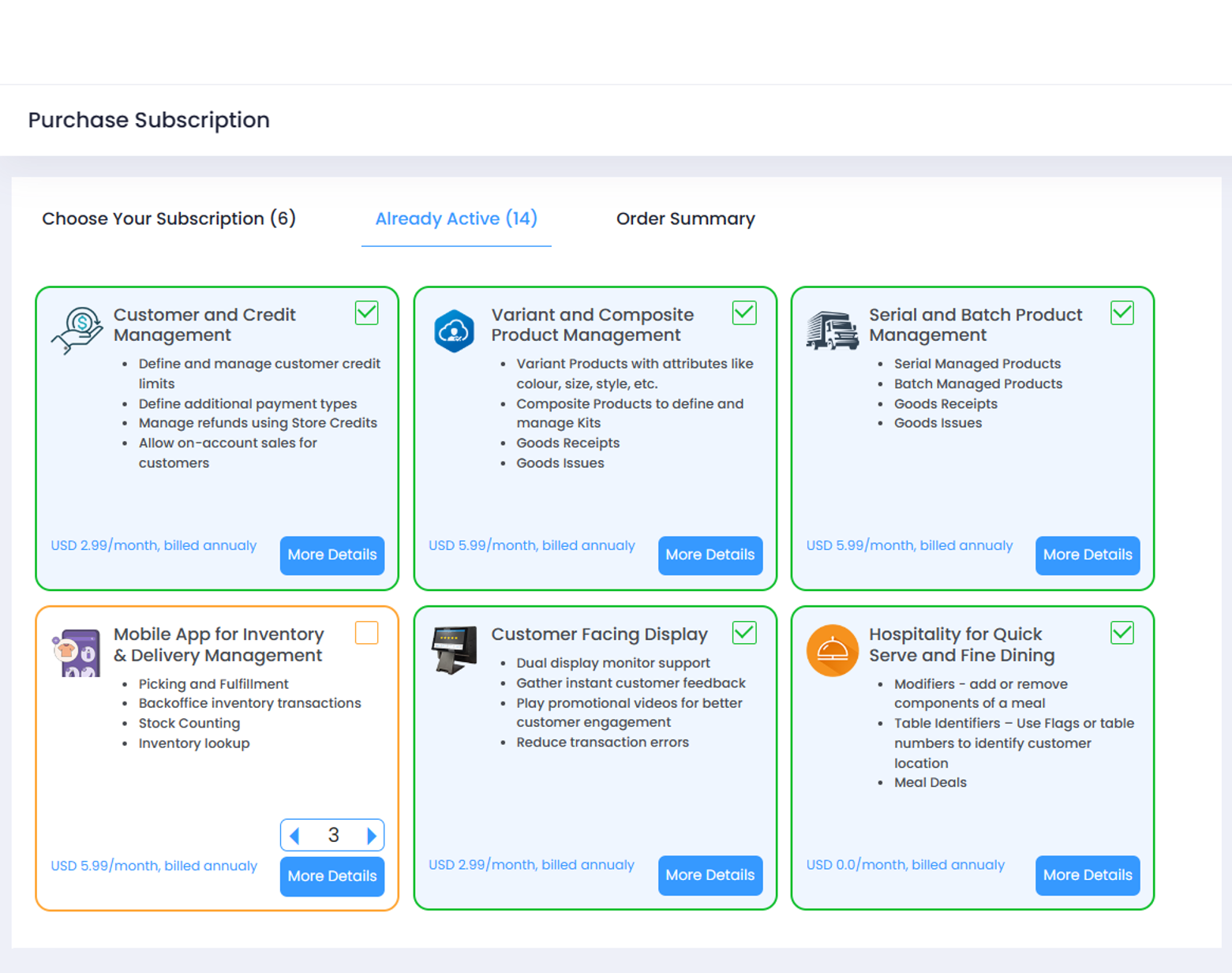1232x973 pixels.
Task: Click the Mobile App quantity number field
Action: click(333, 836)
